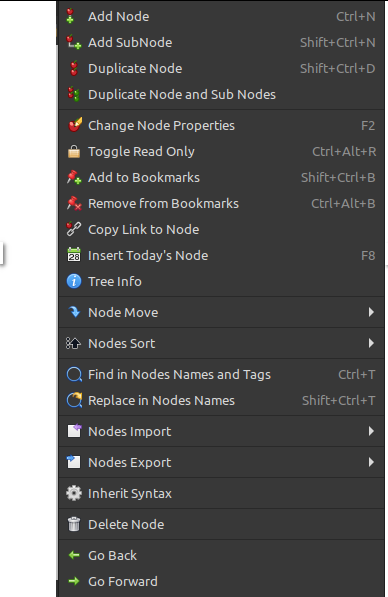Open the Nodes Export submenu

[222, 462]
